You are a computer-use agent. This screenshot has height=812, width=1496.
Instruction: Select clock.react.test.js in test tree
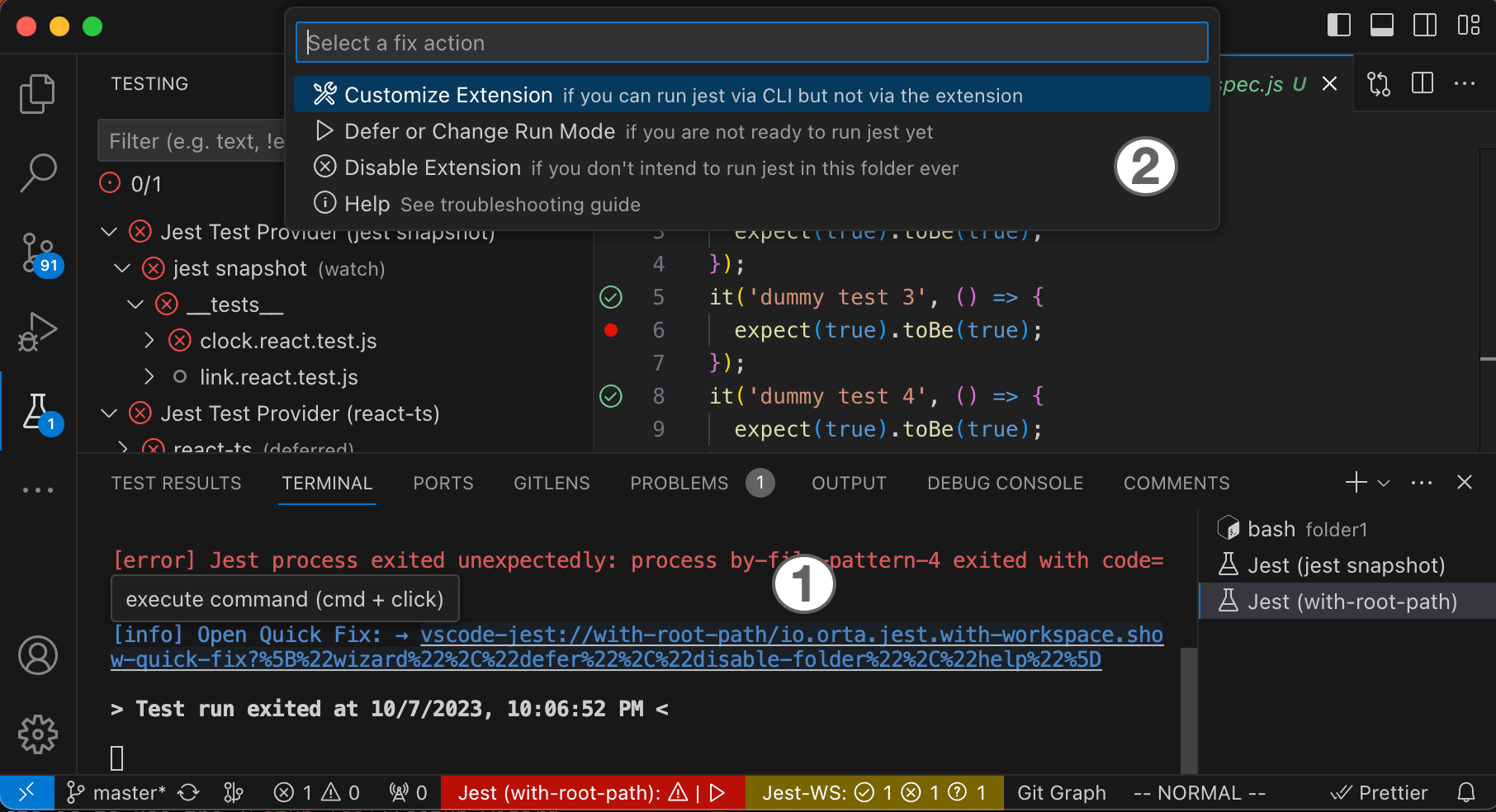point(288,341)
